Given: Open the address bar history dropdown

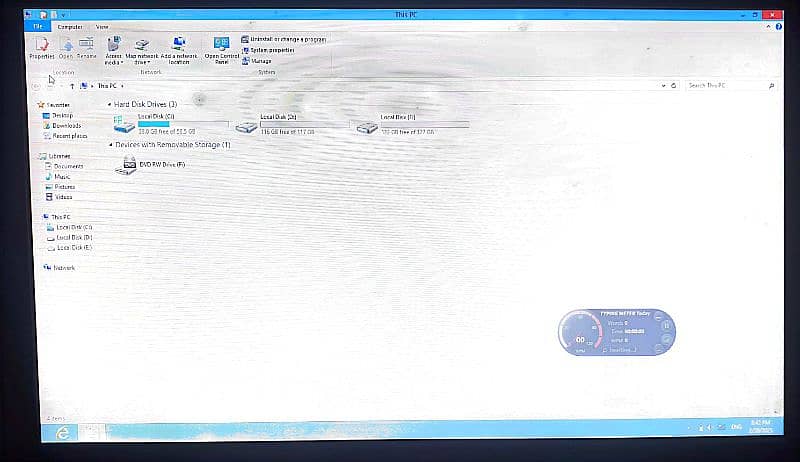Looking at the screenshot, I should pyautogui.click(x=661, y=86).
